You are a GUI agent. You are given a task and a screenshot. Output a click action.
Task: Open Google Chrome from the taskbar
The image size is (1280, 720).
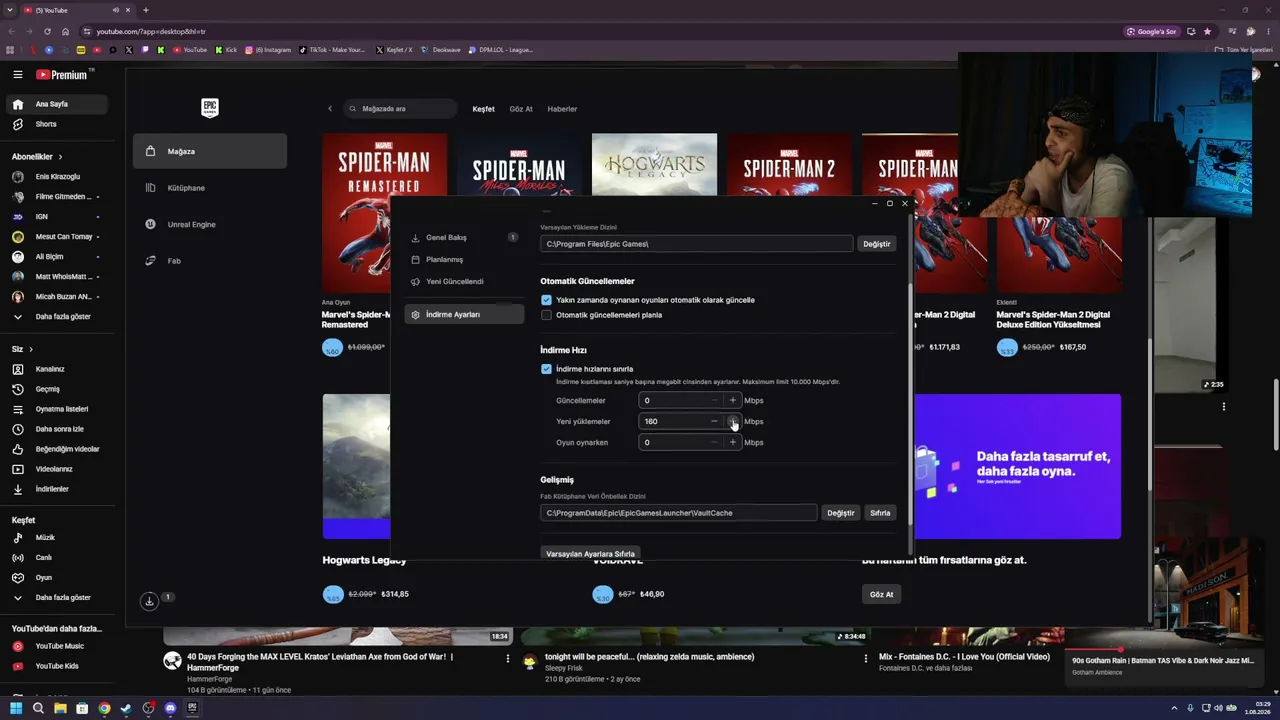point(104,708)
